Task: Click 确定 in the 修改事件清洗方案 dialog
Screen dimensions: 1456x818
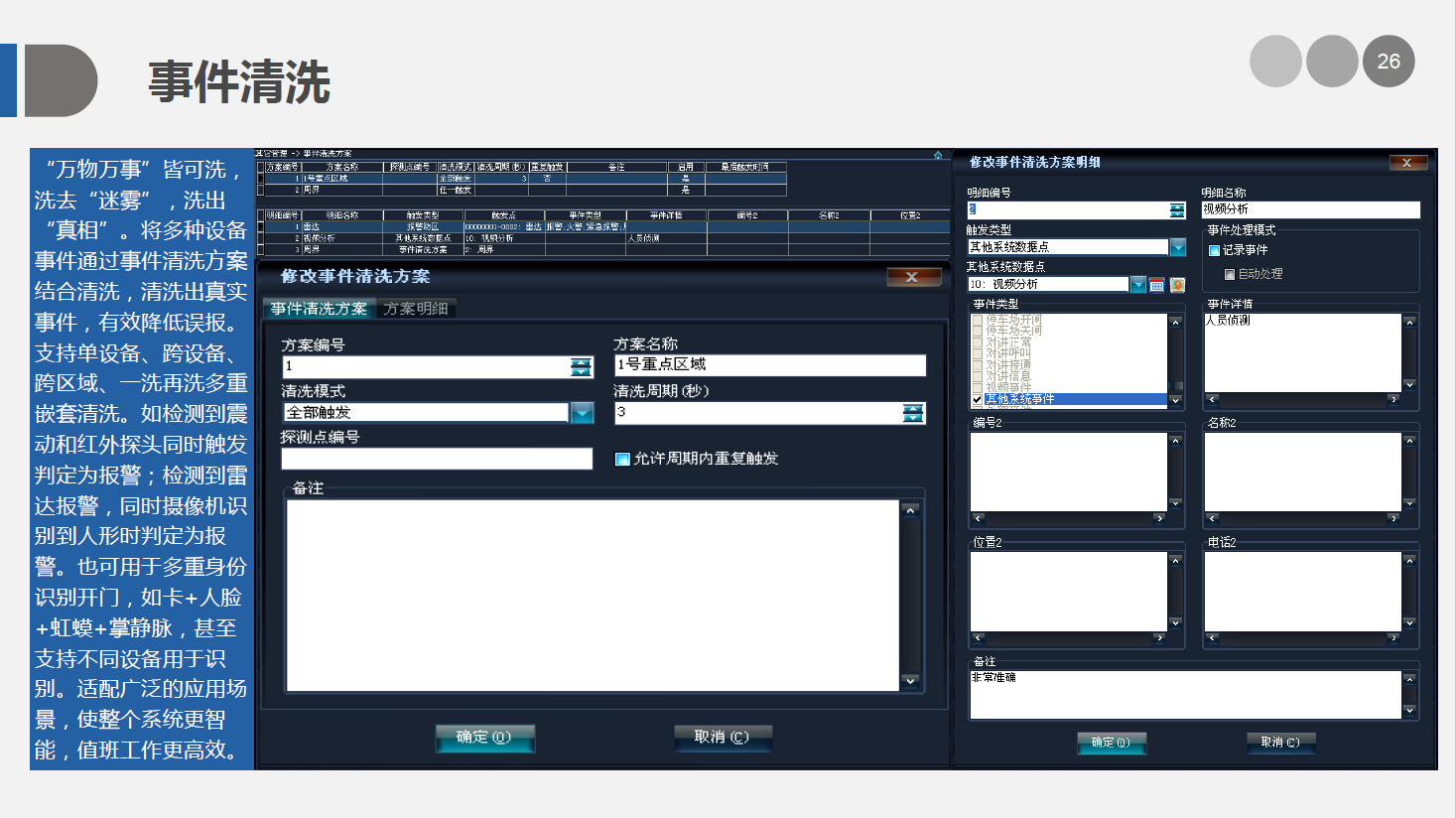Action: click(x=484, y=738)
